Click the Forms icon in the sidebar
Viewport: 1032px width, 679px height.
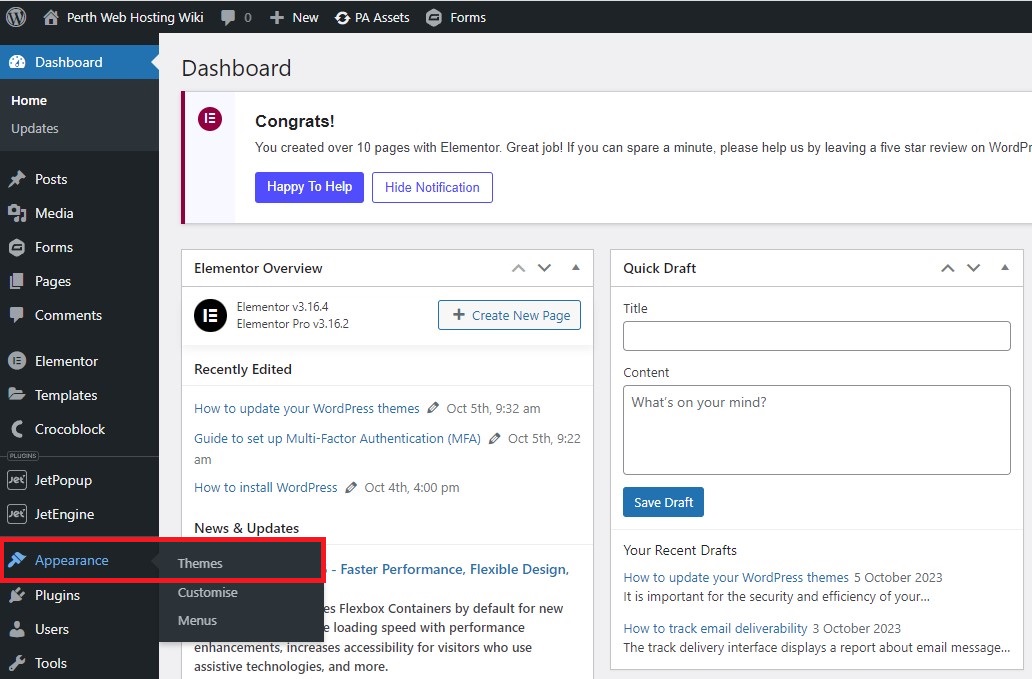(x=17, y=247)
